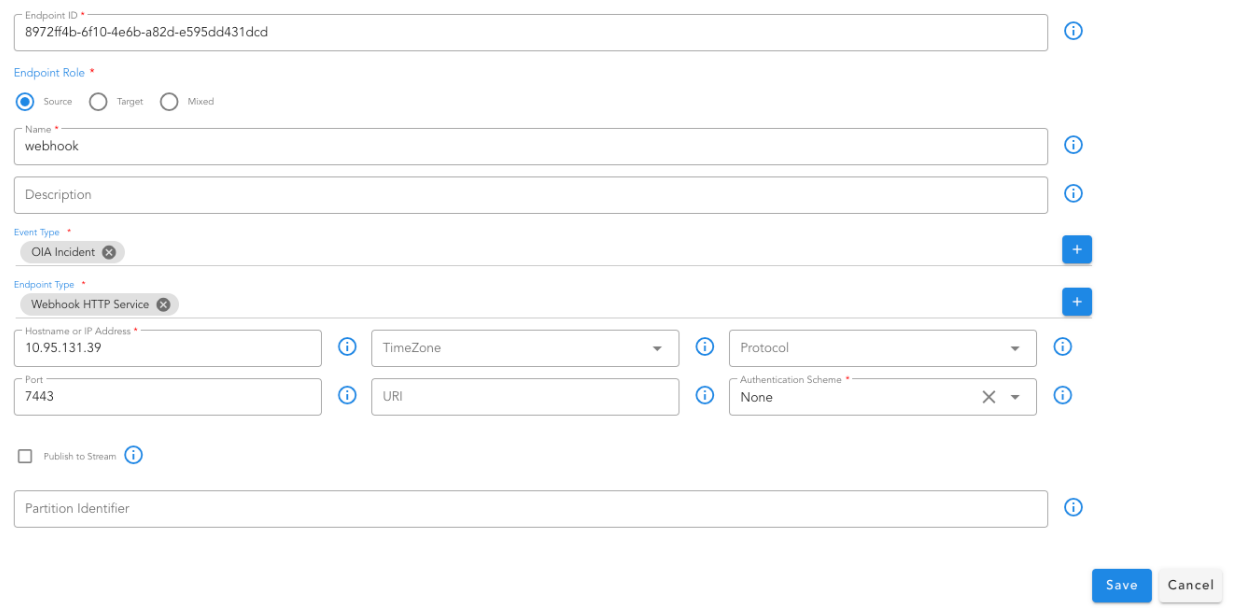Image resolution: width=1235 pixels, height=616 pixels.
Task: Cancel the endpoint form
Action: point(1190,585)
